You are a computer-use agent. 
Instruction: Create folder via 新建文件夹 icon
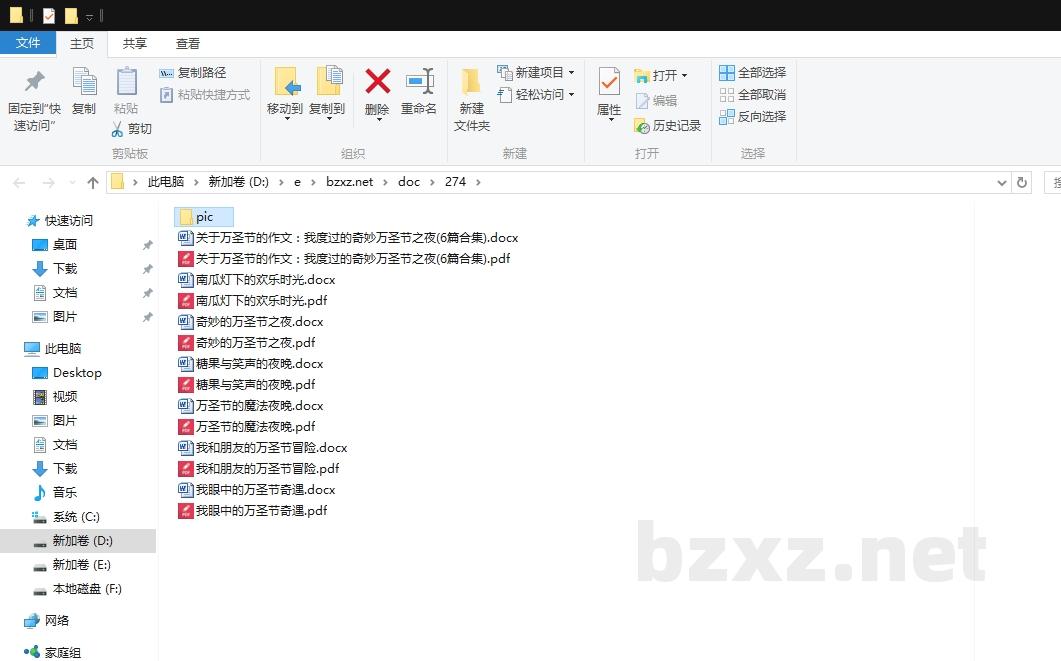click(470, 95)
